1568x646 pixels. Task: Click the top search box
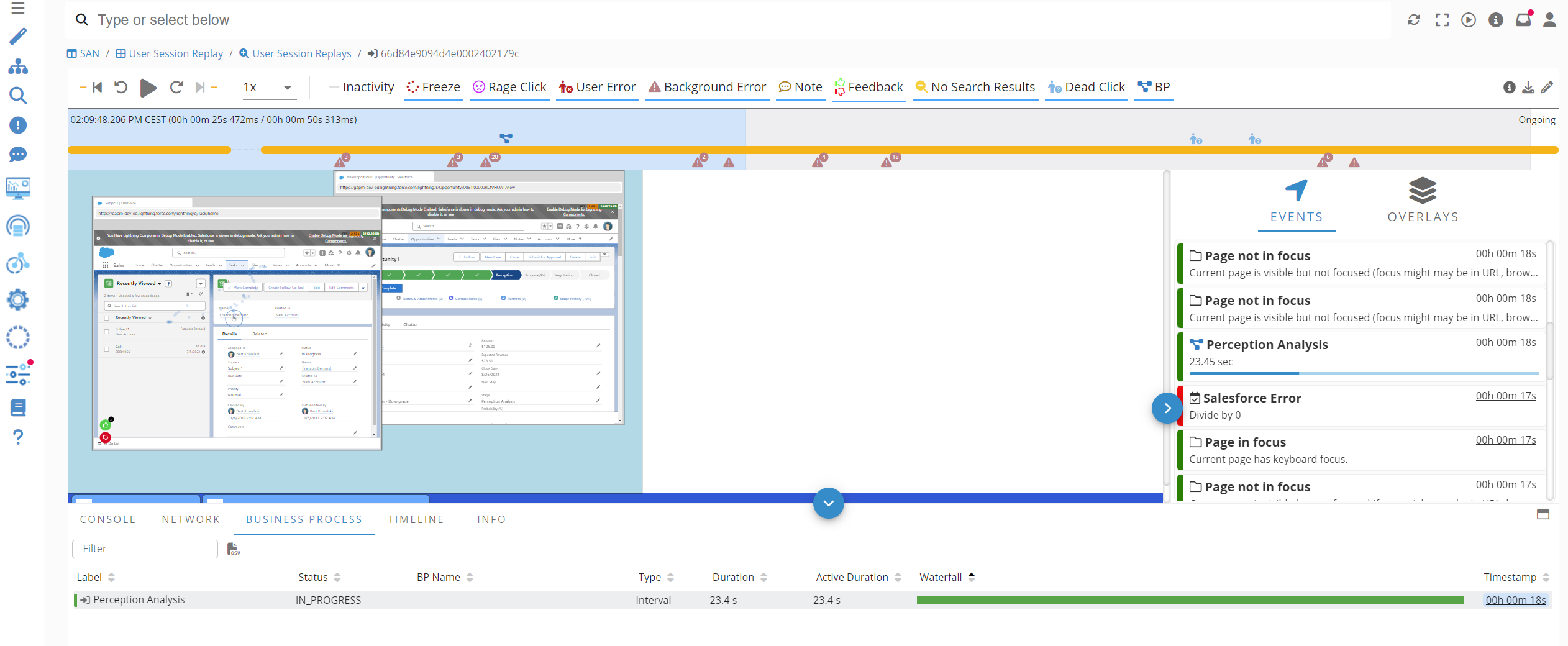pos(727,20)
